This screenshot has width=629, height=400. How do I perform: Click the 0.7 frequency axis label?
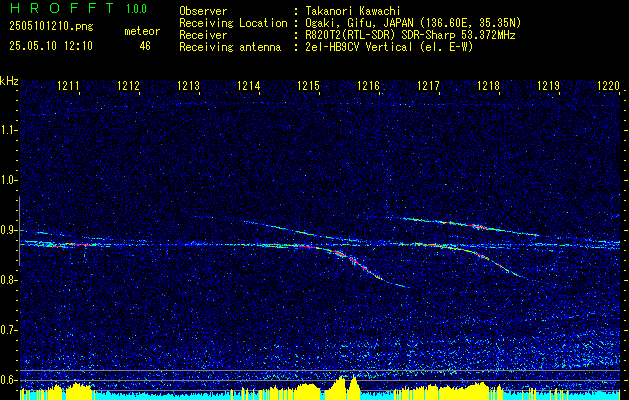point(7,330)
